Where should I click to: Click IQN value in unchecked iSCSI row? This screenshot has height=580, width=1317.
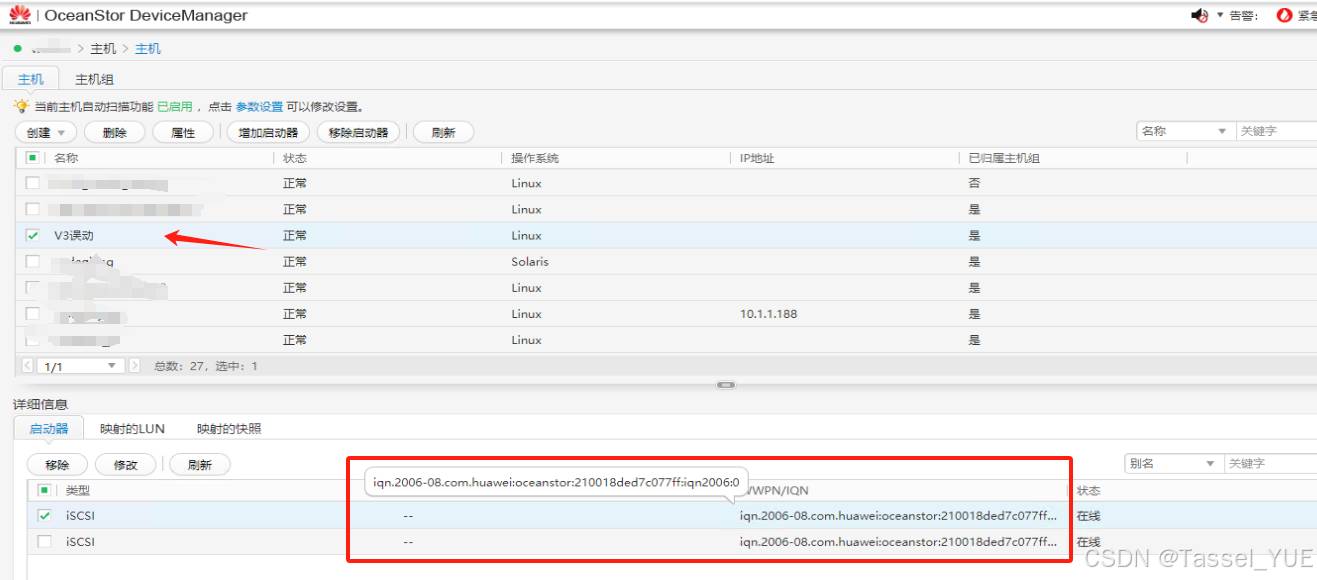click(898, 541)
